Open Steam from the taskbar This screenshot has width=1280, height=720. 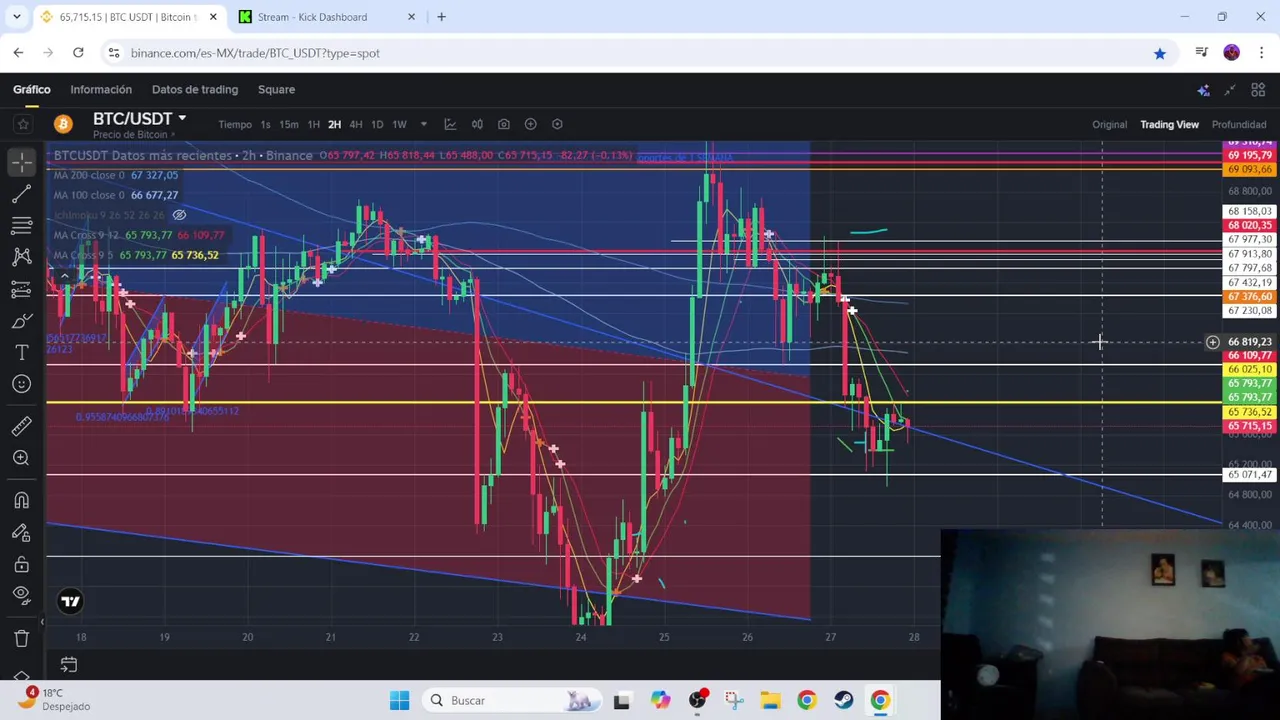point(843,700)
